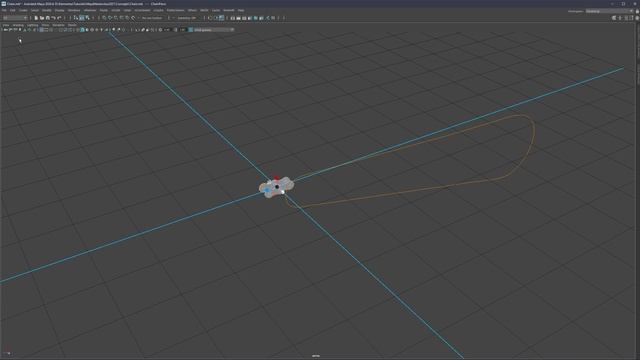Open the Help menu

(241, 10)
